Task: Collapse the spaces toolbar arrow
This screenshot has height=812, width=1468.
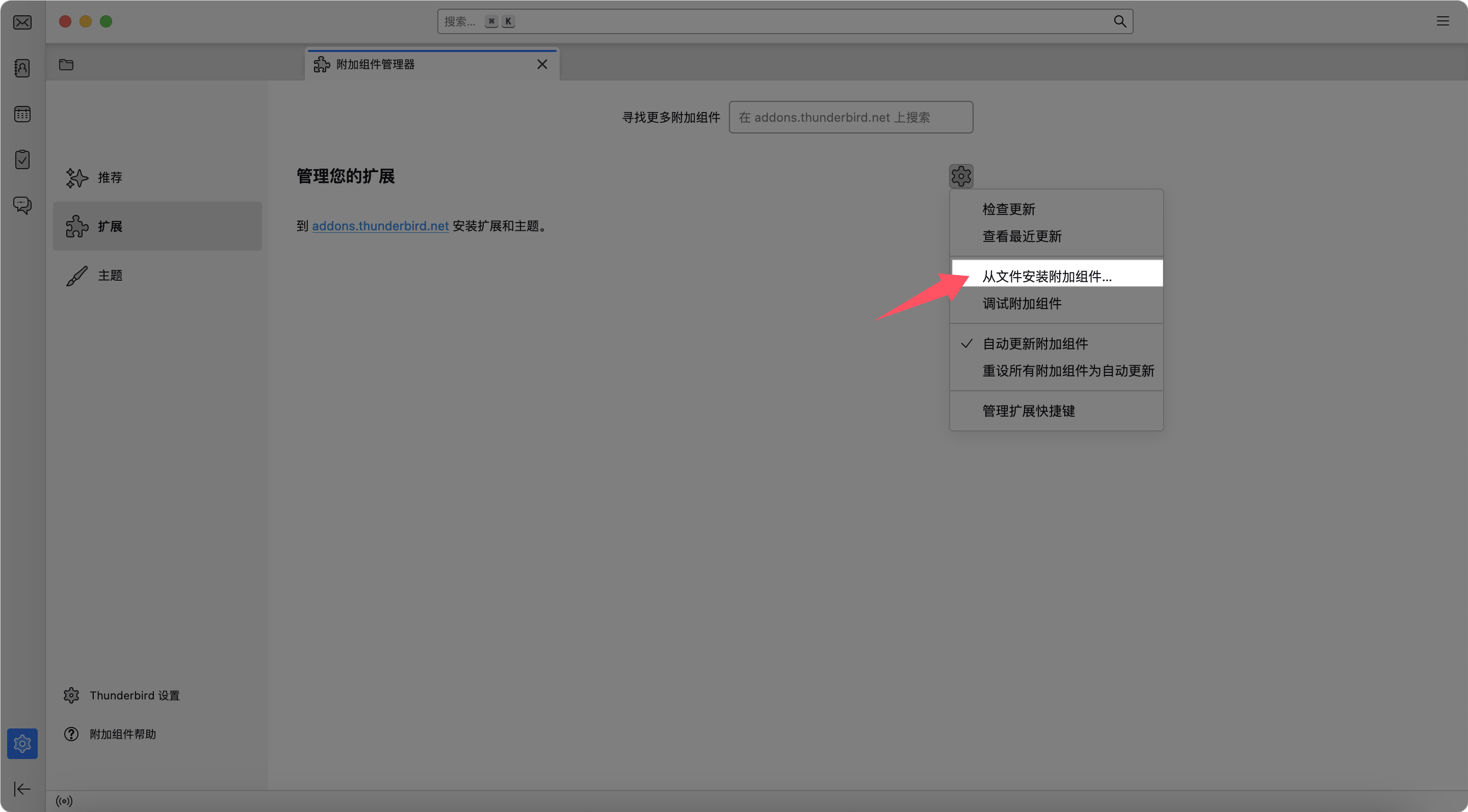Action: point(22,789)
